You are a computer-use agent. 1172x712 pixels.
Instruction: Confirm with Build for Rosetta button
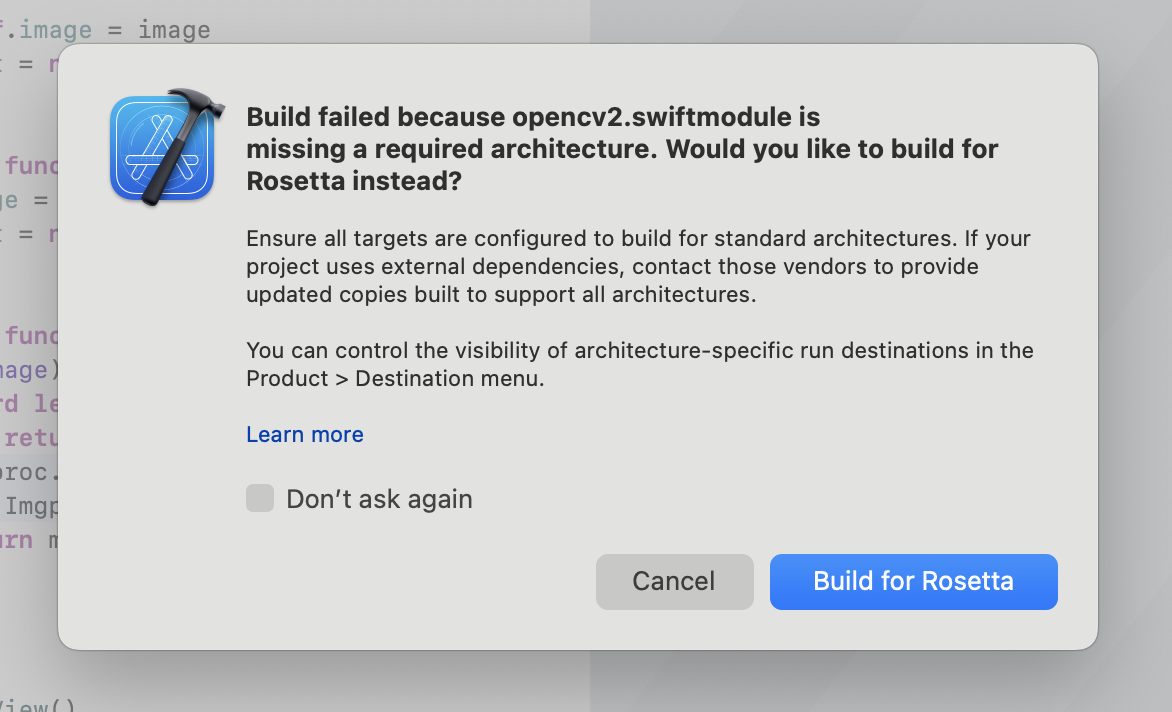click(913, 581)
